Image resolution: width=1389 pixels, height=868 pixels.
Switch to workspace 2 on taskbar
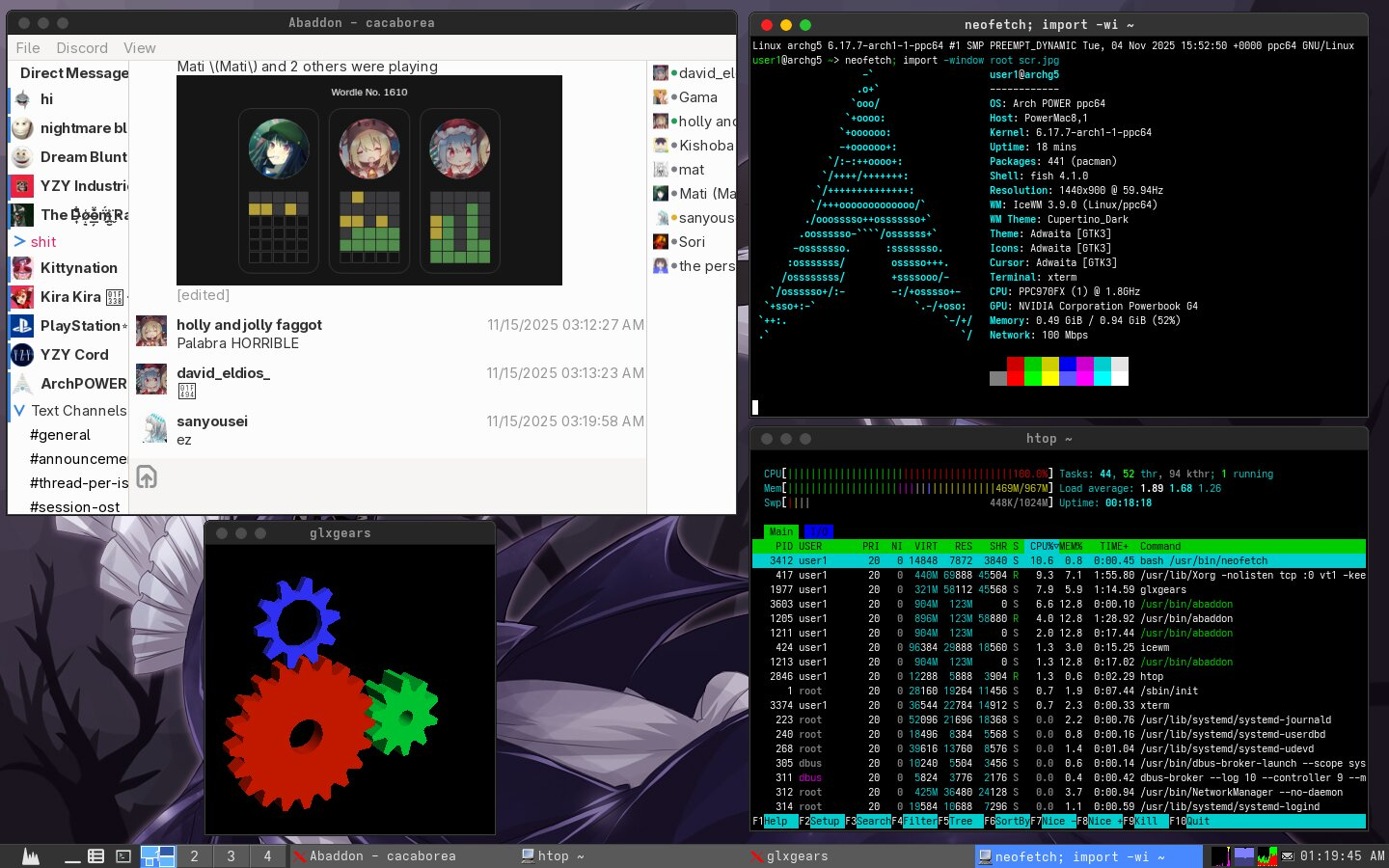pos(194,855)
